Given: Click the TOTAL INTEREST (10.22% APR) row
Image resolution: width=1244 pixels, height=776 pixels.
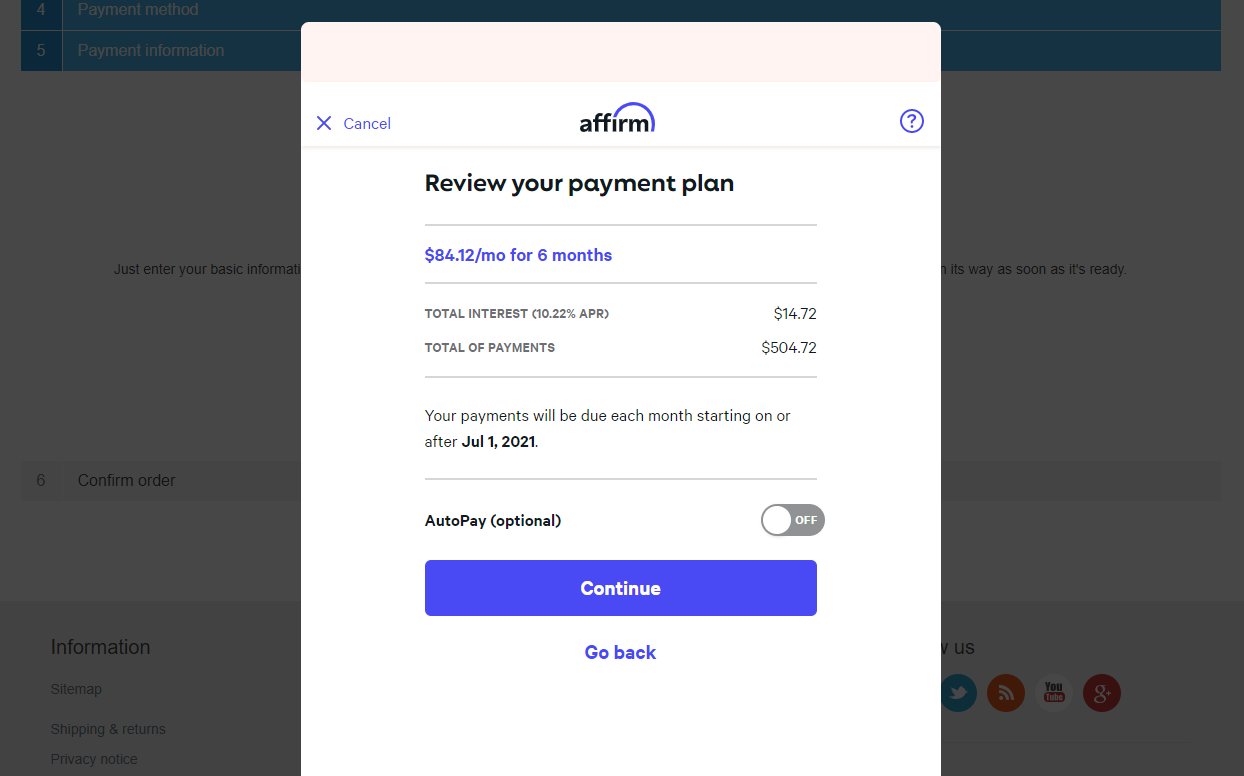Looking at the screenshot, I should coord(620,313).
